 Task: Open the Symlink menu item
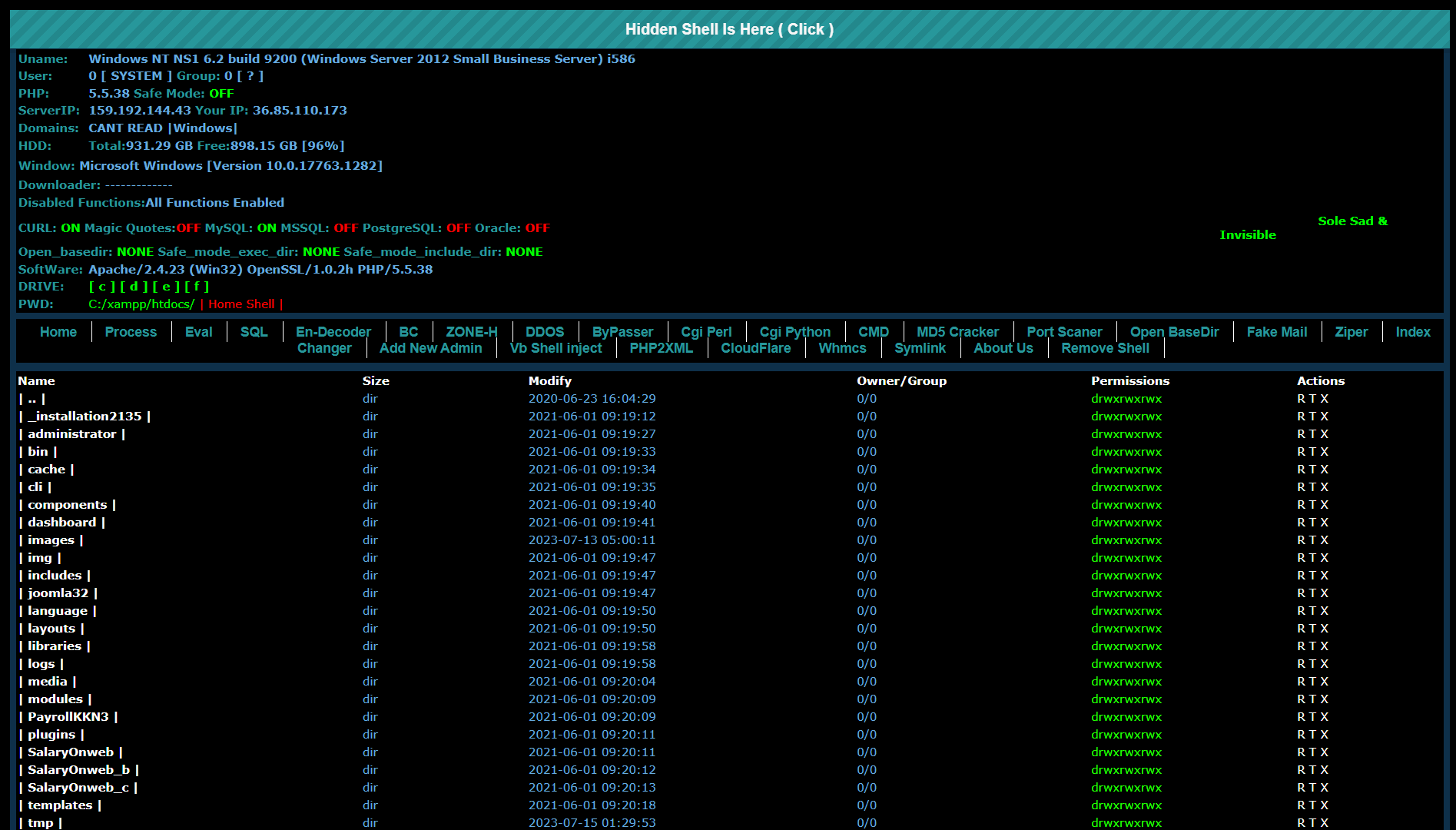(x=920, y=348)
